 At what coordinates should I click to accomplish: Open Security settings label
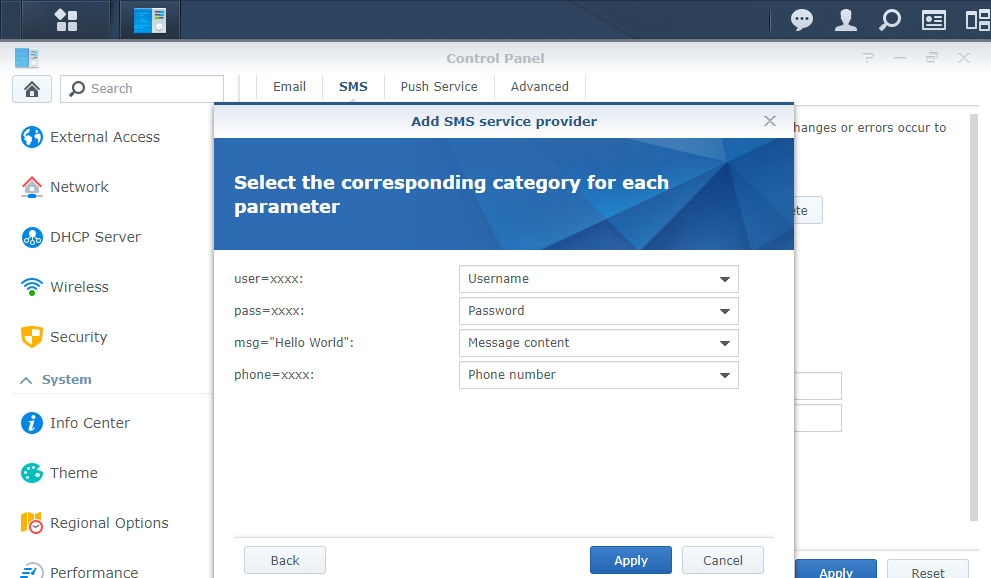coord(78,337)
